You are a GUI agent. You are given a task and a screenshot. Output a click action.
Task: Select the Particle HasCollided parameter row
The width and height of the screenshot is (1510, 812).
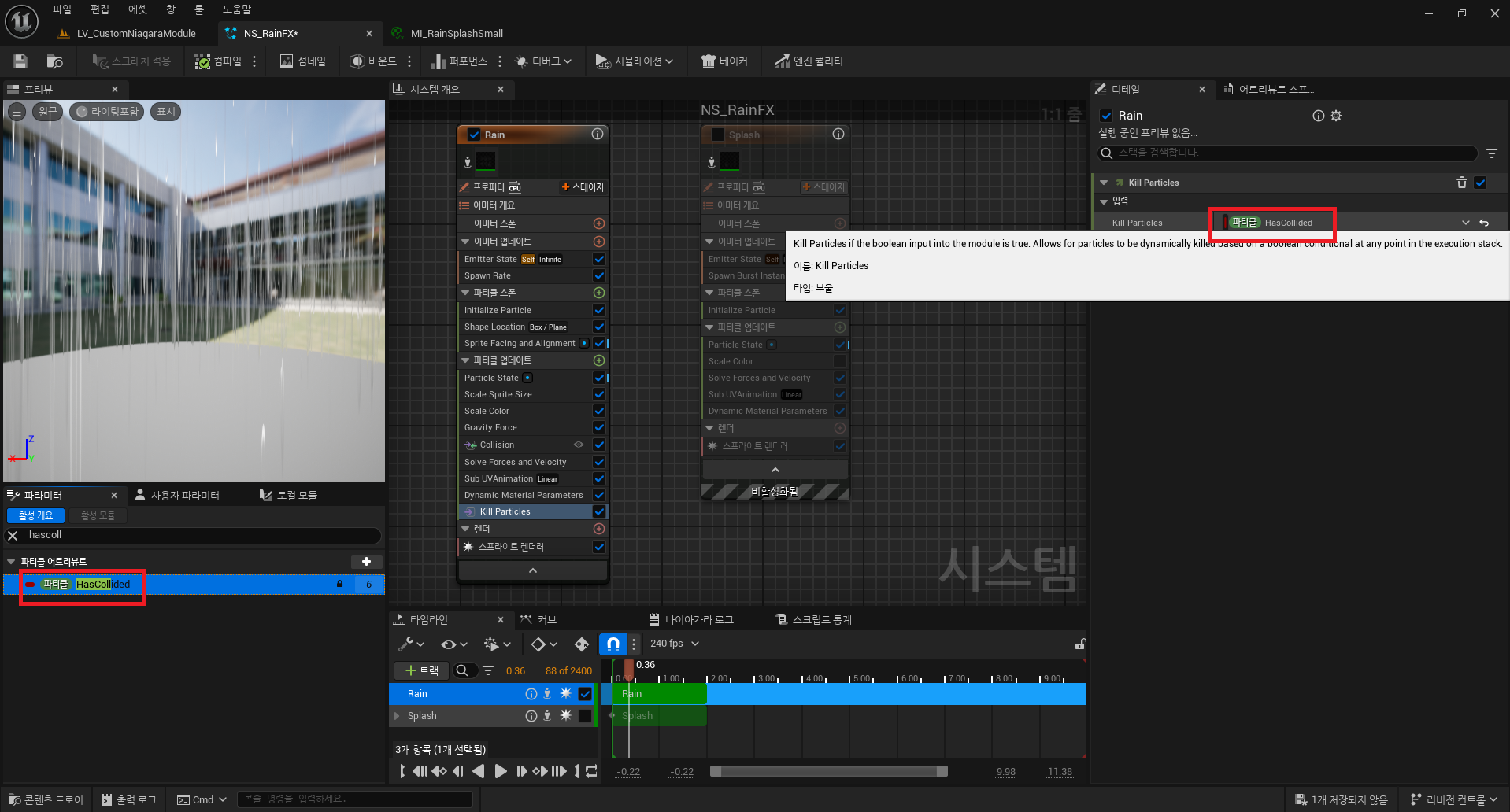click(x=194, y=585)
